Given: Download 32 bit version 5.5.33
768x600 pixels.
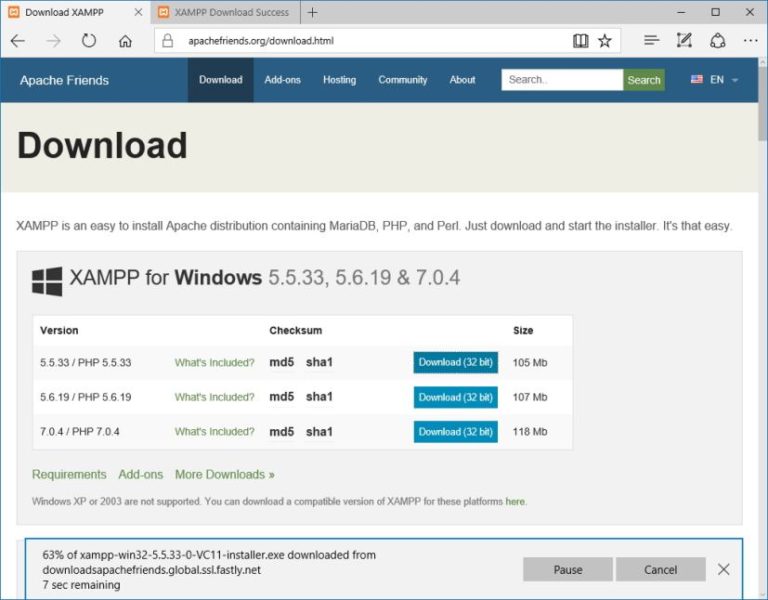Looking at the screenshot, I should click(456, 362).
